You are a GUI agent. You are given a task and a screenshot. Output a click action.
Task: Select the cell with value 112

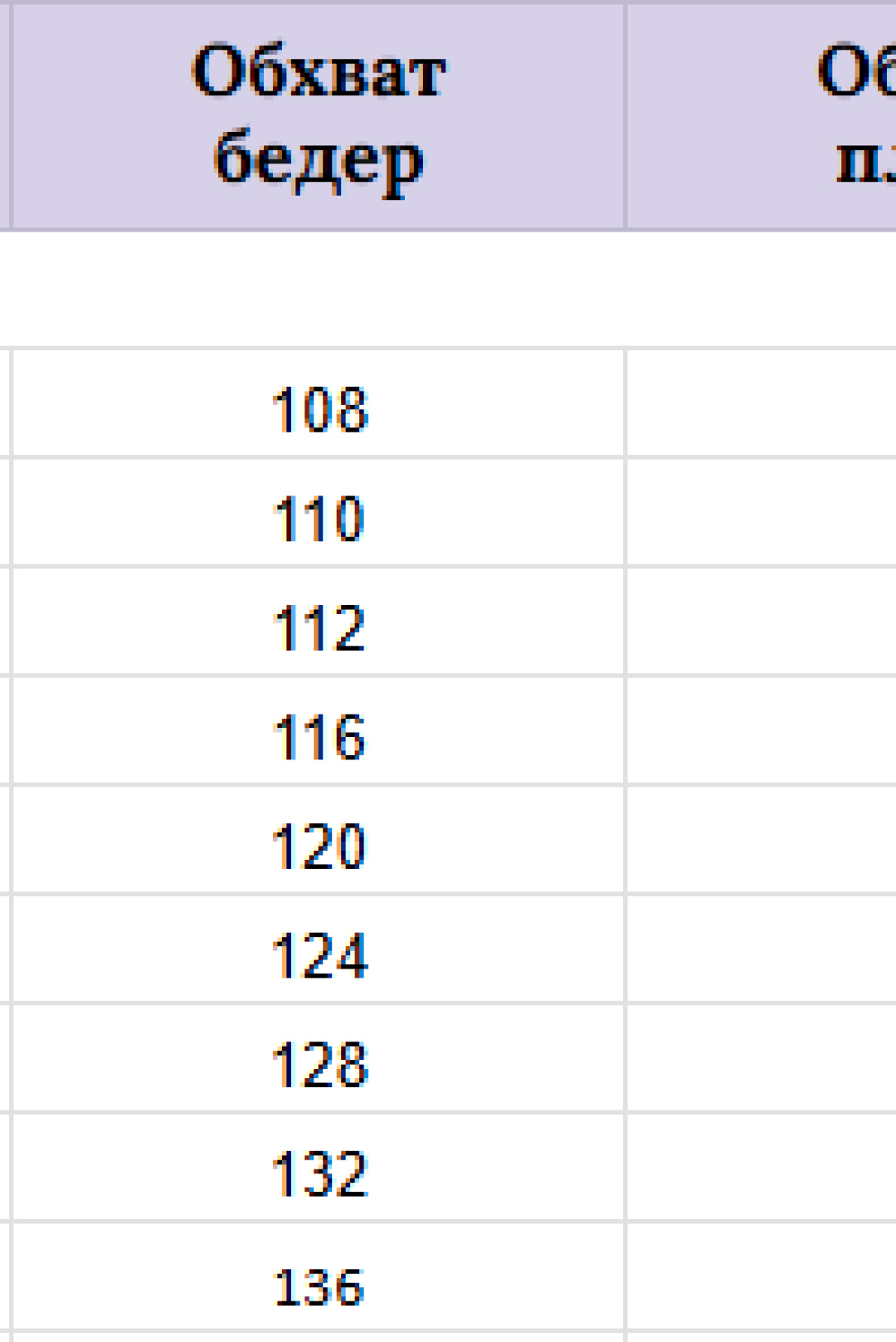(319, 622)
